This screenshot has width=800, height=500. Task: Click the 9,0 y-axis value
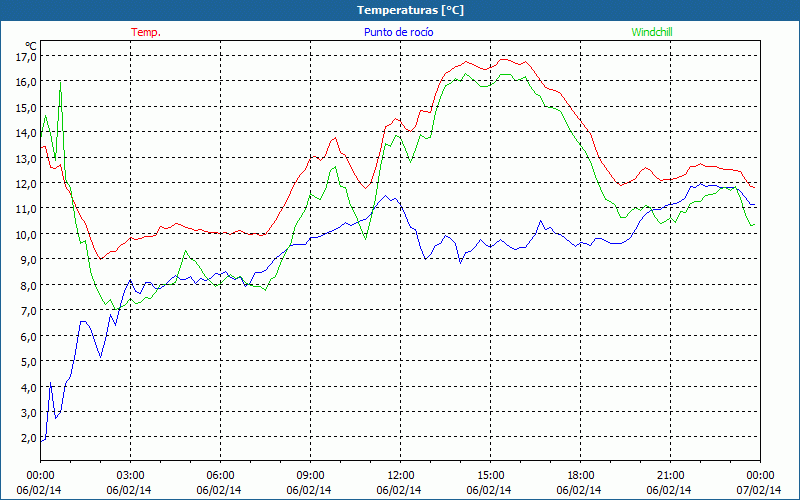[x=28, y=260]
